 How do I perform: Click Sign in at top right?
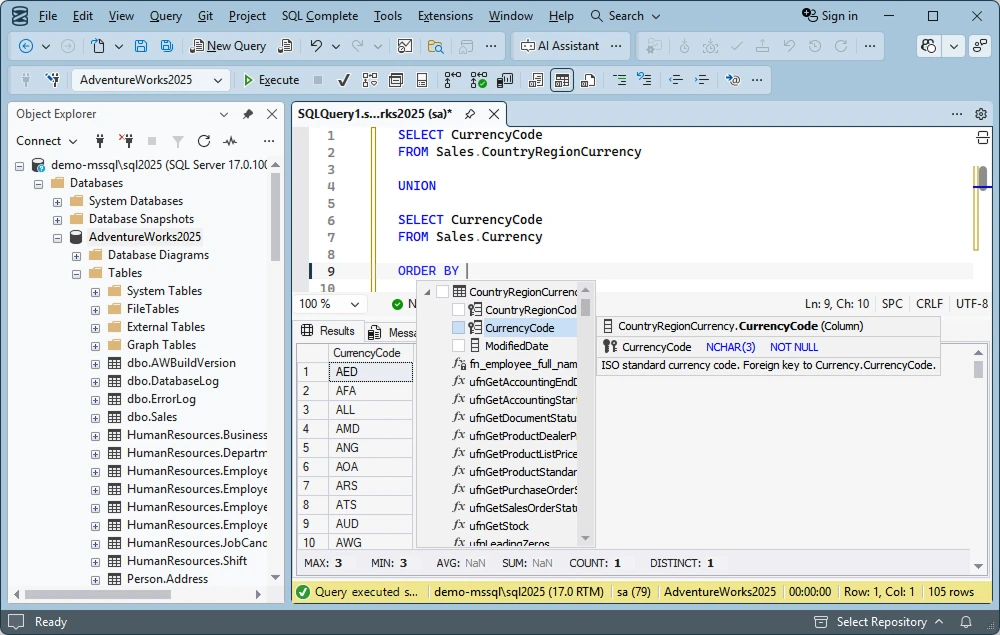coord(830,16)
